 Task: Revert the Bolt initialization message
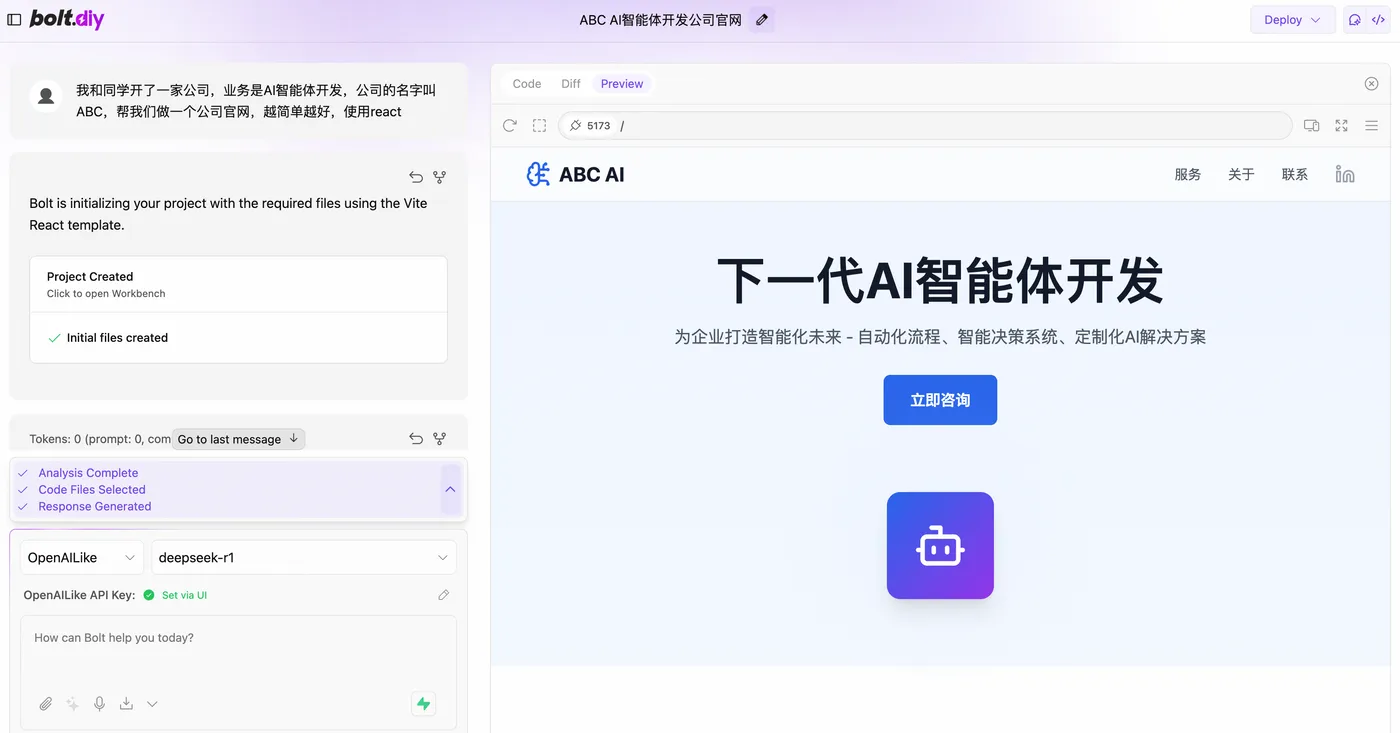[x=416, y=177]
